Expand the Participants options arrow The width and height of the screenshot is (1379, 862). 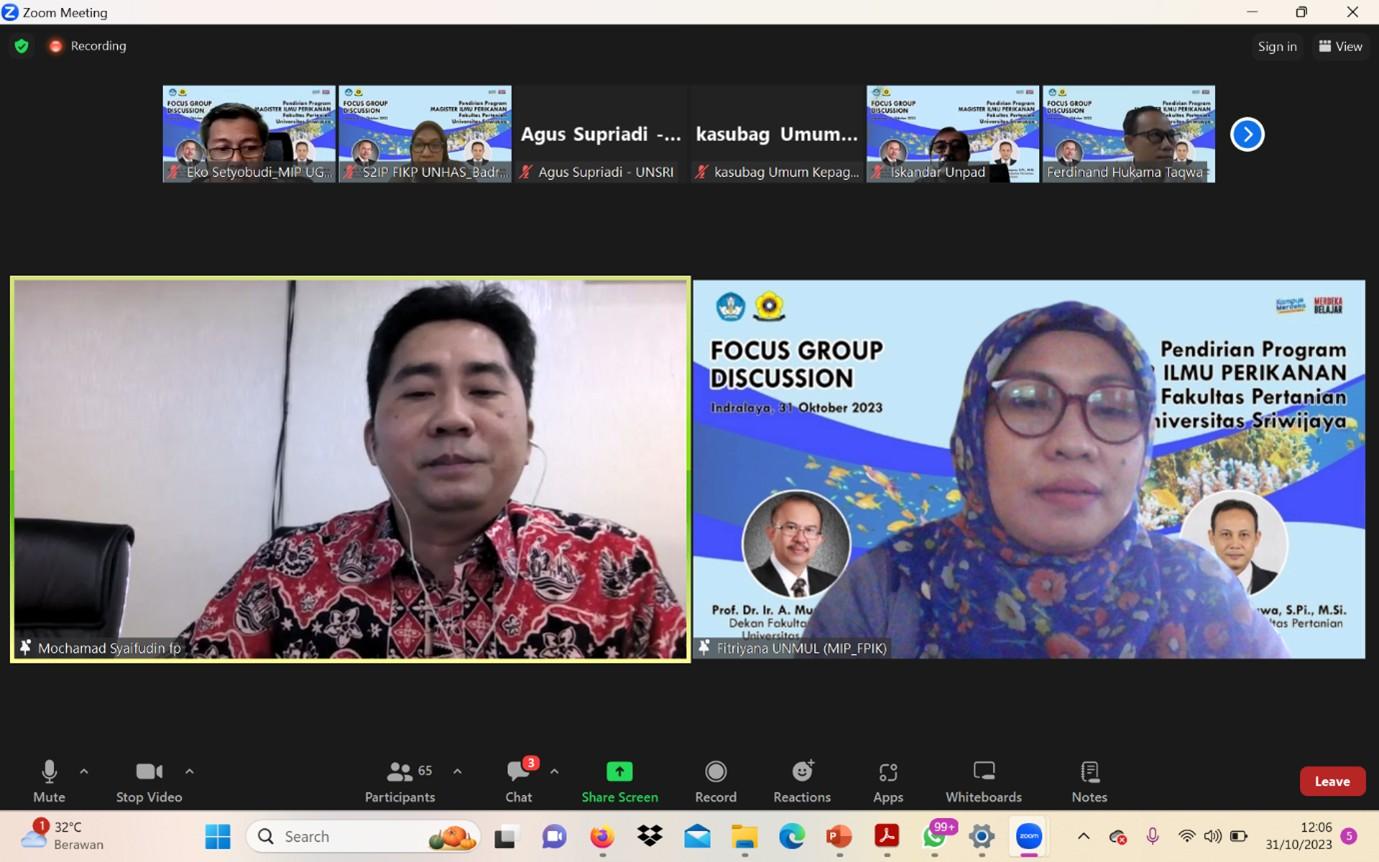457,771
